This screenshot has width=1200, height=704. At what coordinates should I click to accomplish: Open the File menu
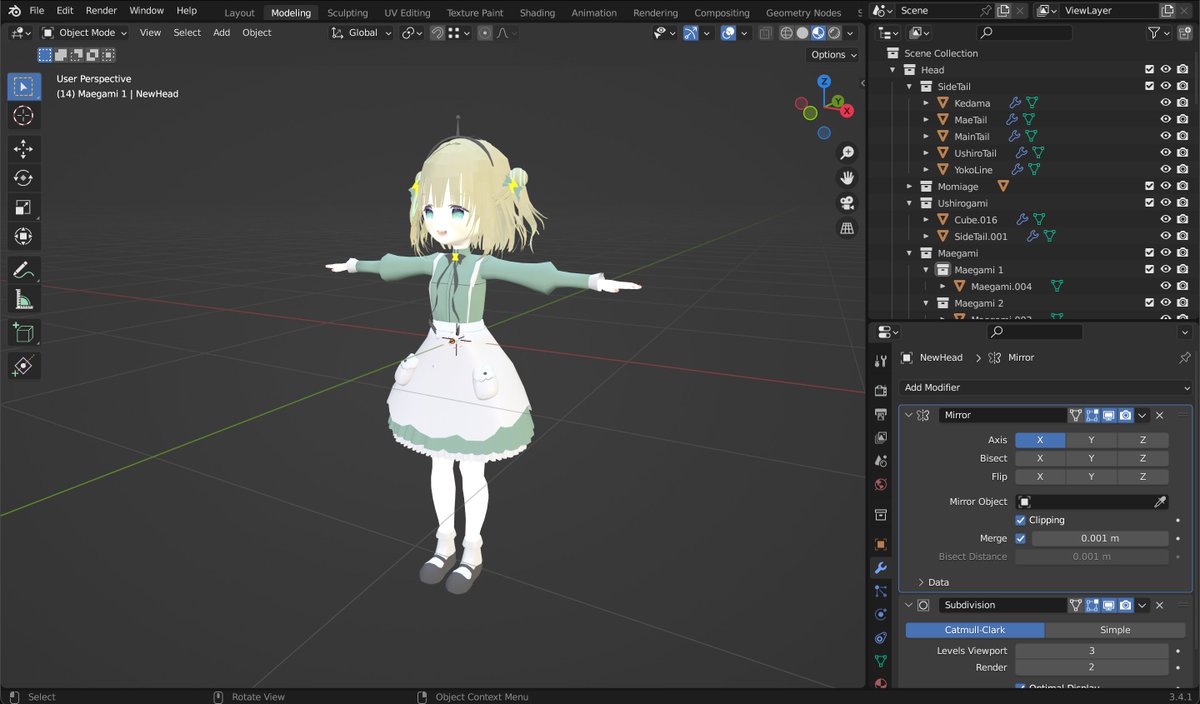click(37, 10)
